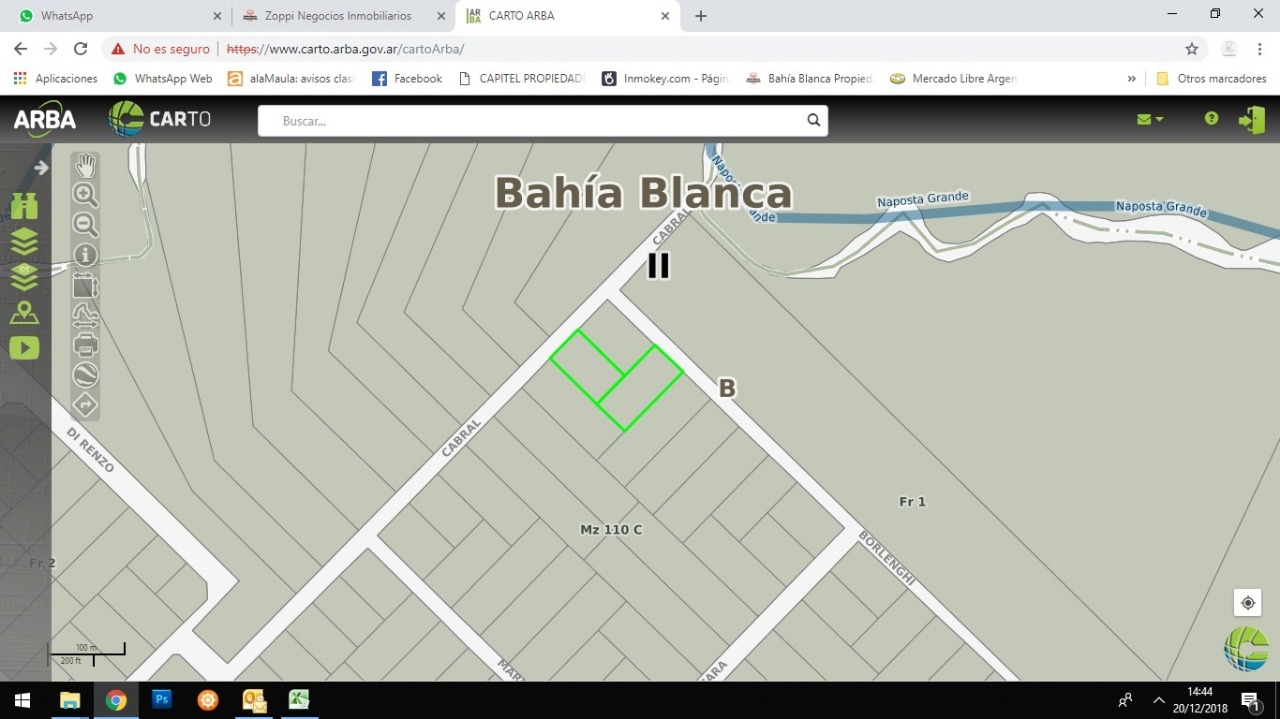Click the search magnifier in Buscar box
Image resolution: width=1280 pixels, height=719 pixels.
[814, 121]
